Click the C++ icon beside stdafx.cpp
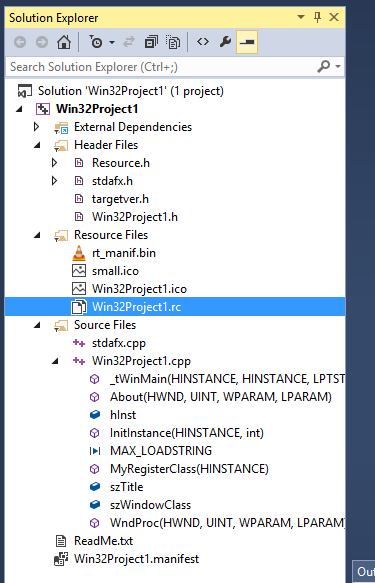 (79, 343)
